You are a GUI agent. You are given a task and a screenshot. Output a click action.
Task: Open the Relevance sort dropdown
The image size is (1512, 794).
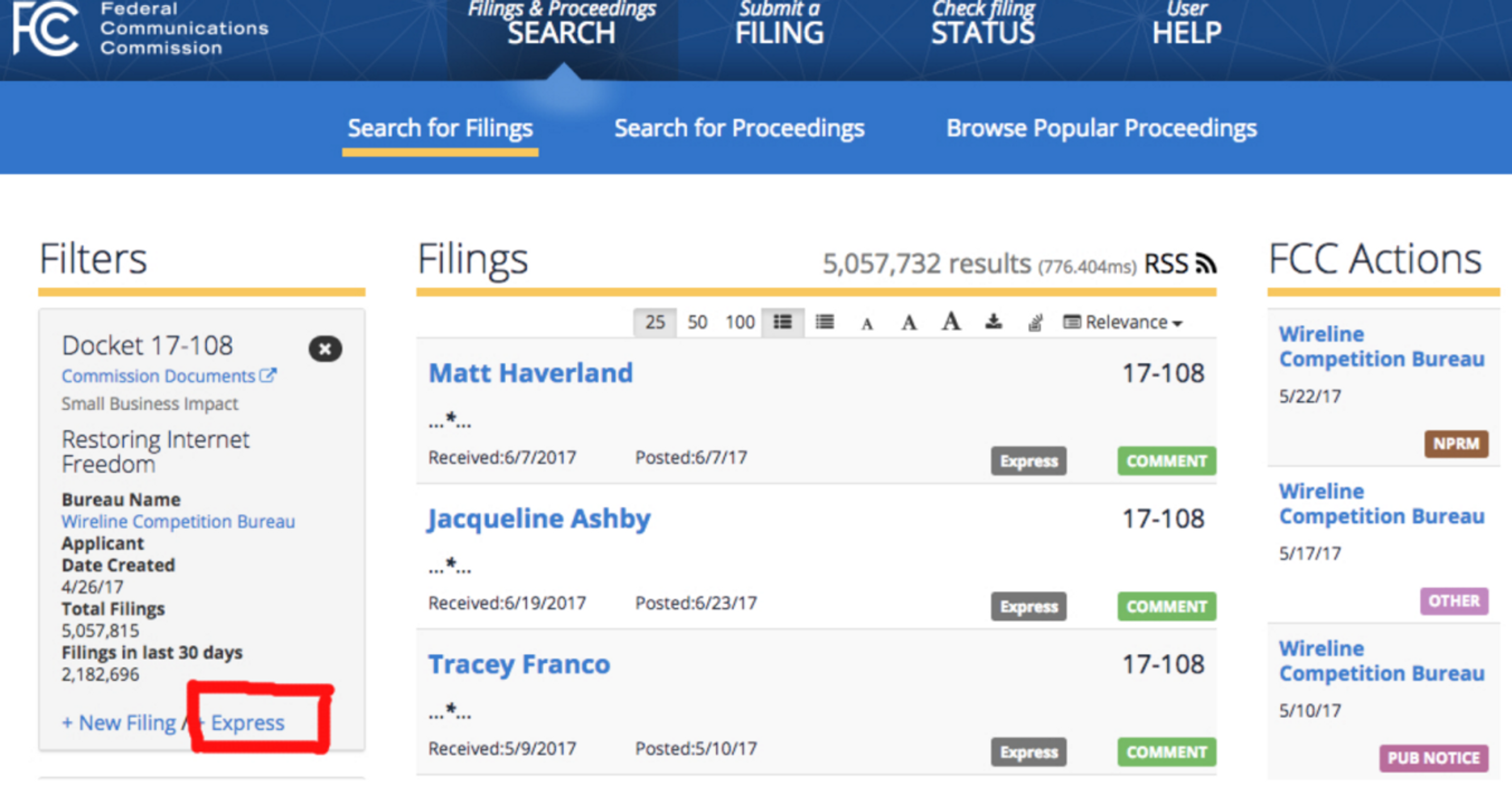pyautogui.click(x=1123, y=322)
